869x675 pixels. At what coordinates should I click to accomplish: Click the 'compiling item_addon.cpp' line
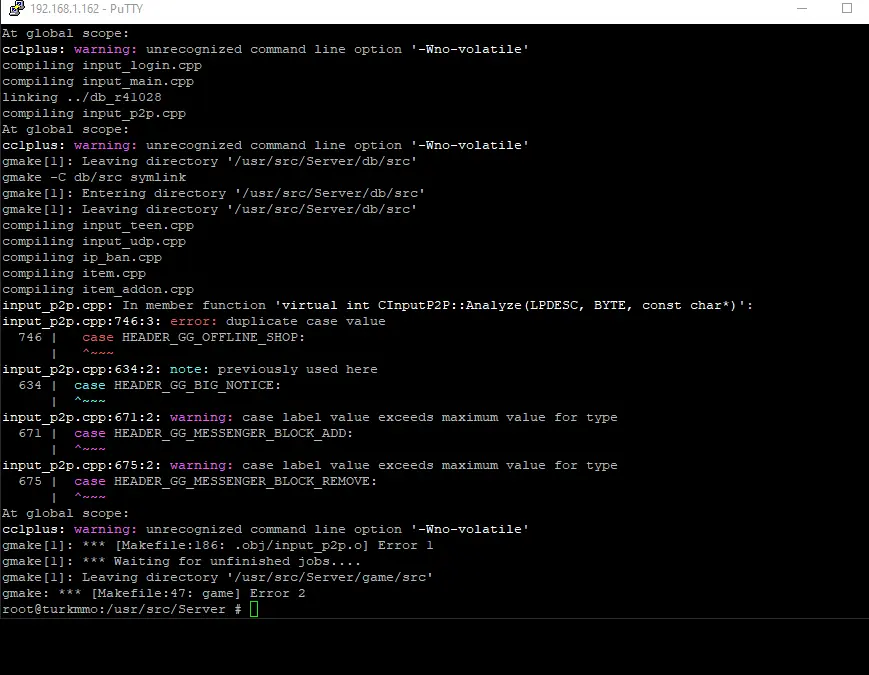coord(98,289)
